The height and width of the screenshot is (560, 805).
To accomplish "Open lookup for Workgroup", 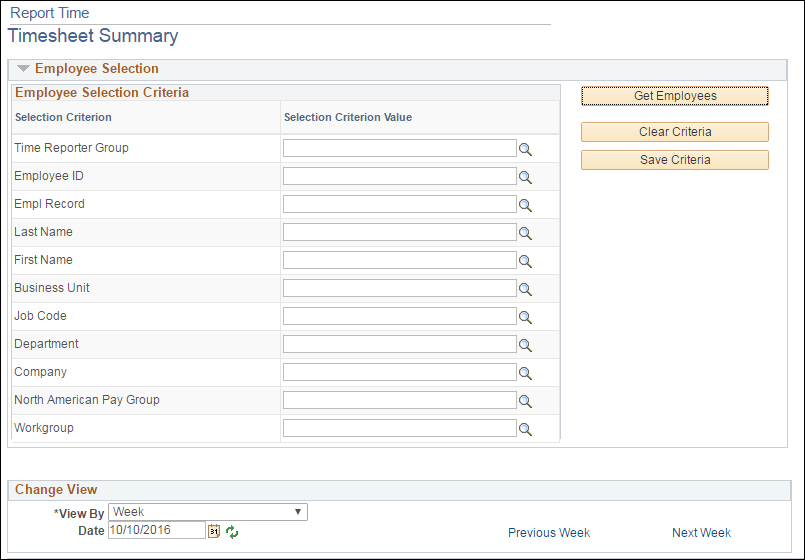I will coord(525,429).
